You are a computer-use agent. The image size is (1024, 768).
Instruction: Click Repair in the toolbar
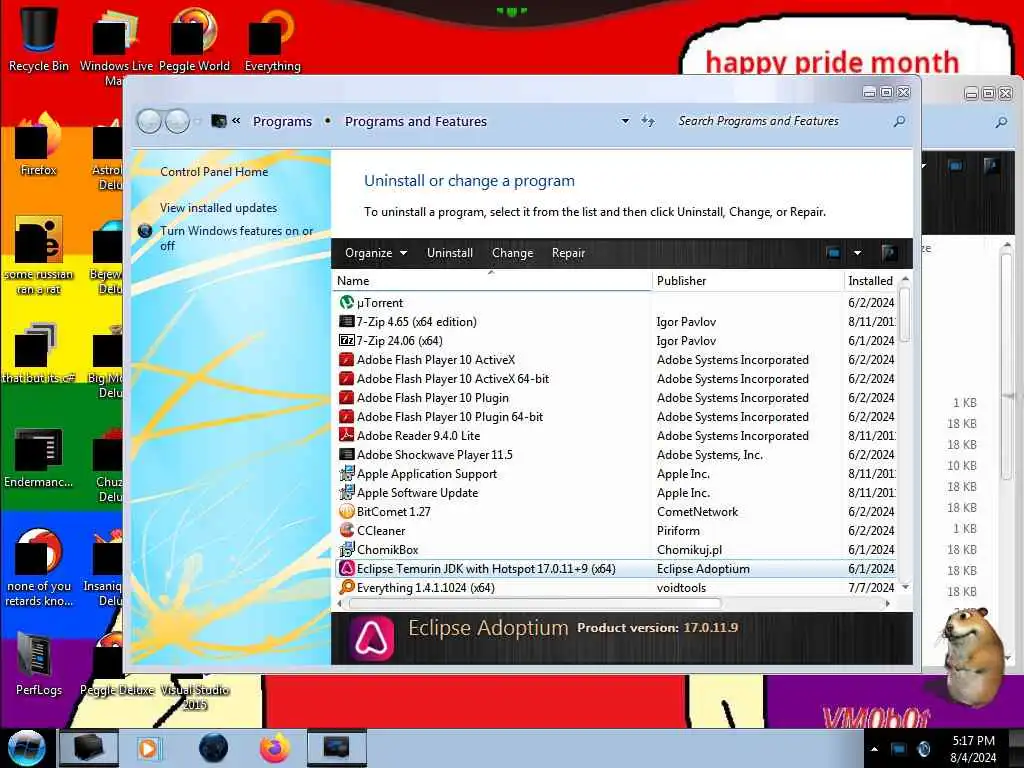click(x=568, y=253)
